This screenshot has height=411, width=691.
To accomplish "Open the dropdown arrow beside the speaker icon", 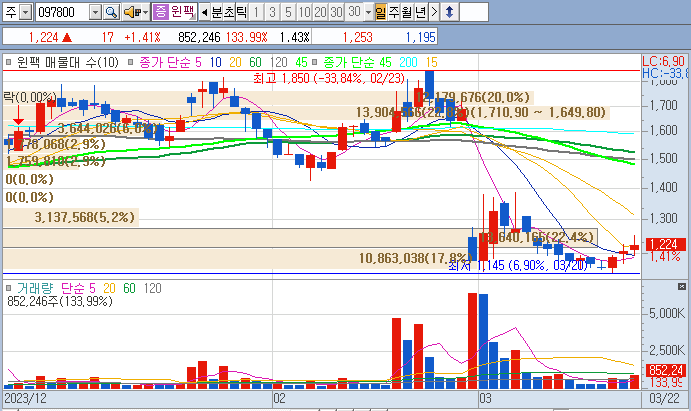I will point(146,12).
